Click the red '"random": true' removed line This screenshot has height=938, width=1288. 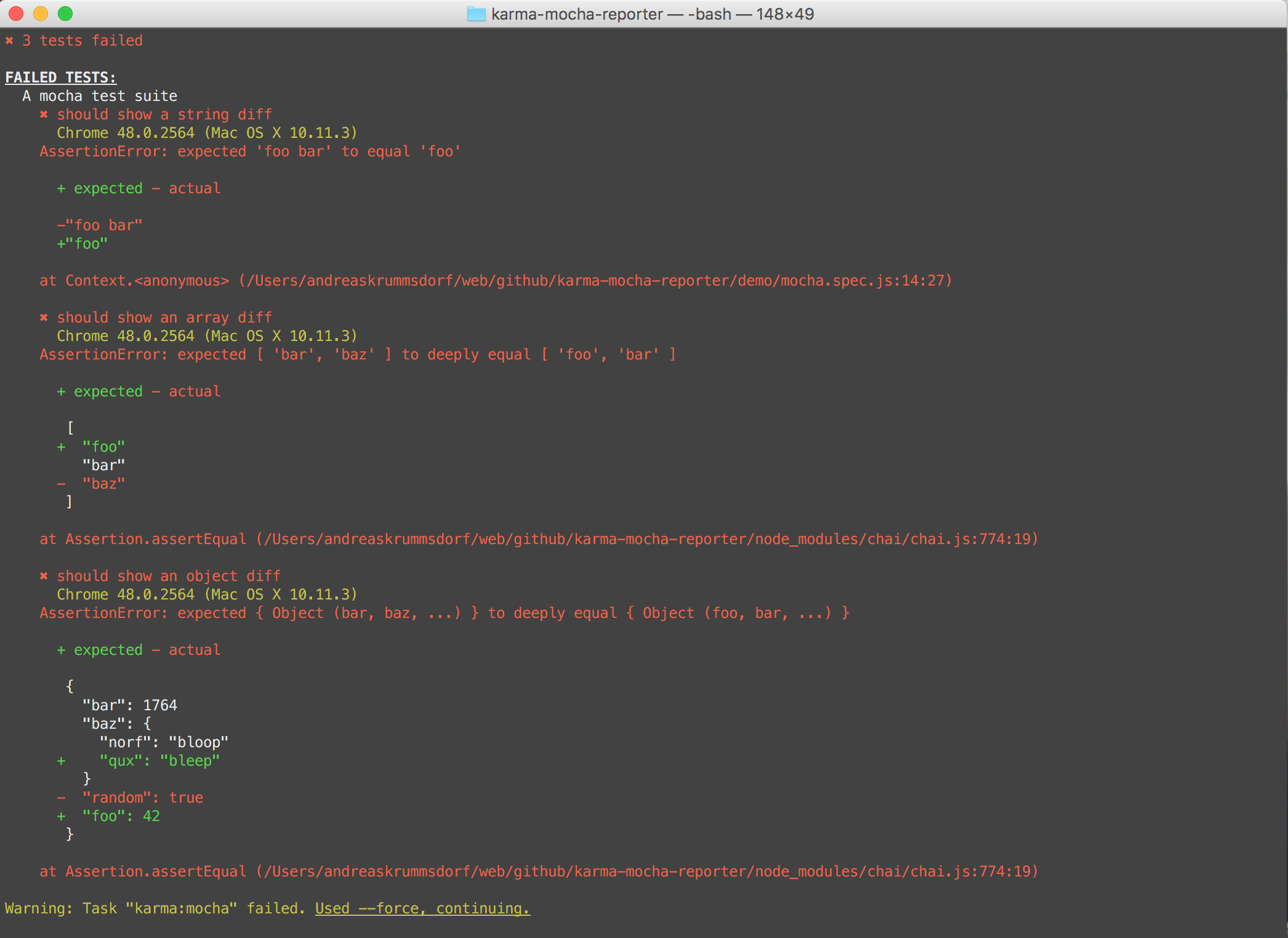click(x=142, y=798)
